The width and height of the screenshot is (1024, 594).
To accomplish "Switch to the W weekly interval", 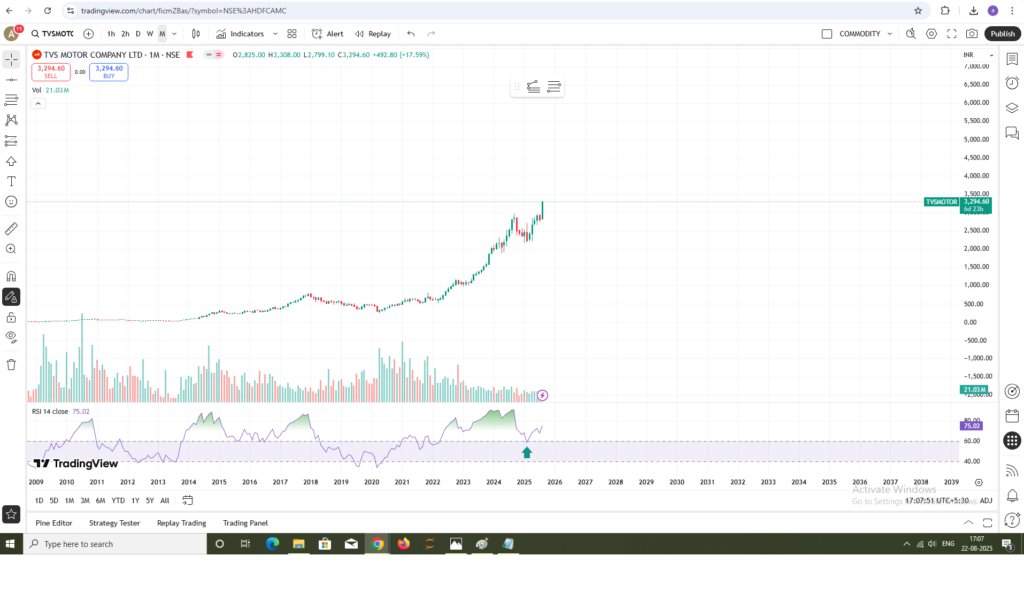I will click(150, 34).
